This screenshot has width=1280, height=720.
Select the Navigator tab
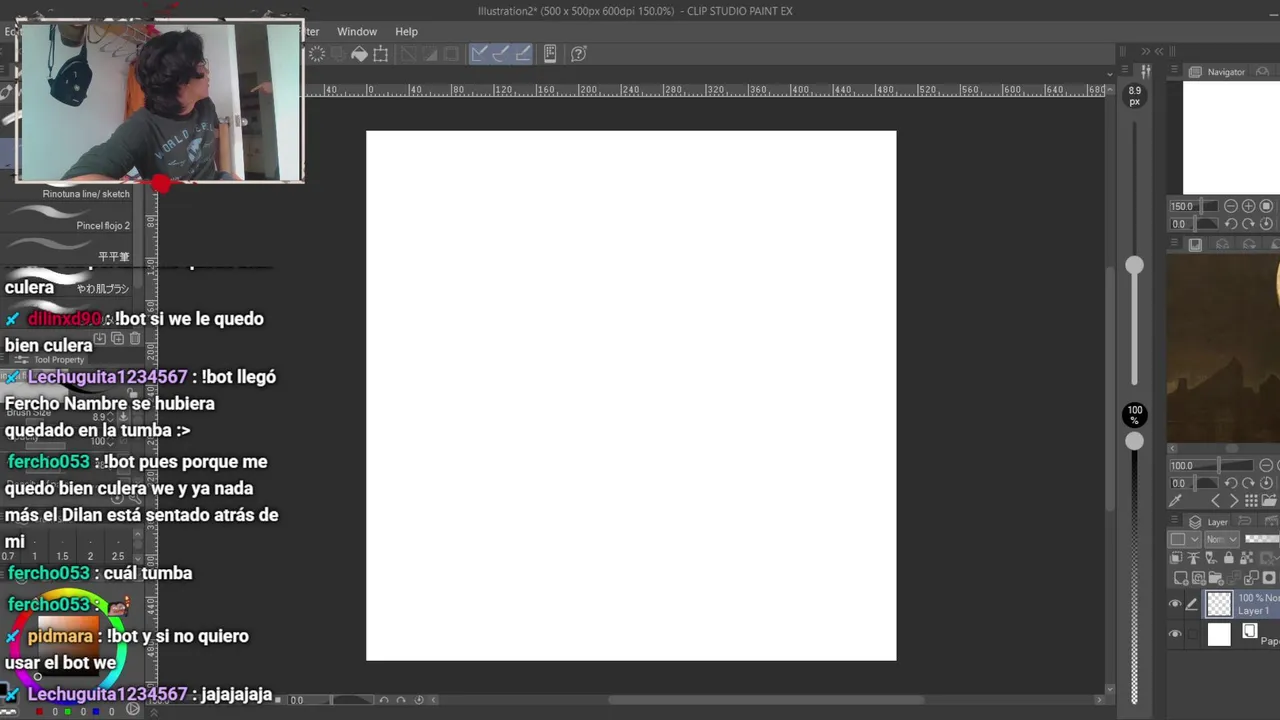point(1217,72)
